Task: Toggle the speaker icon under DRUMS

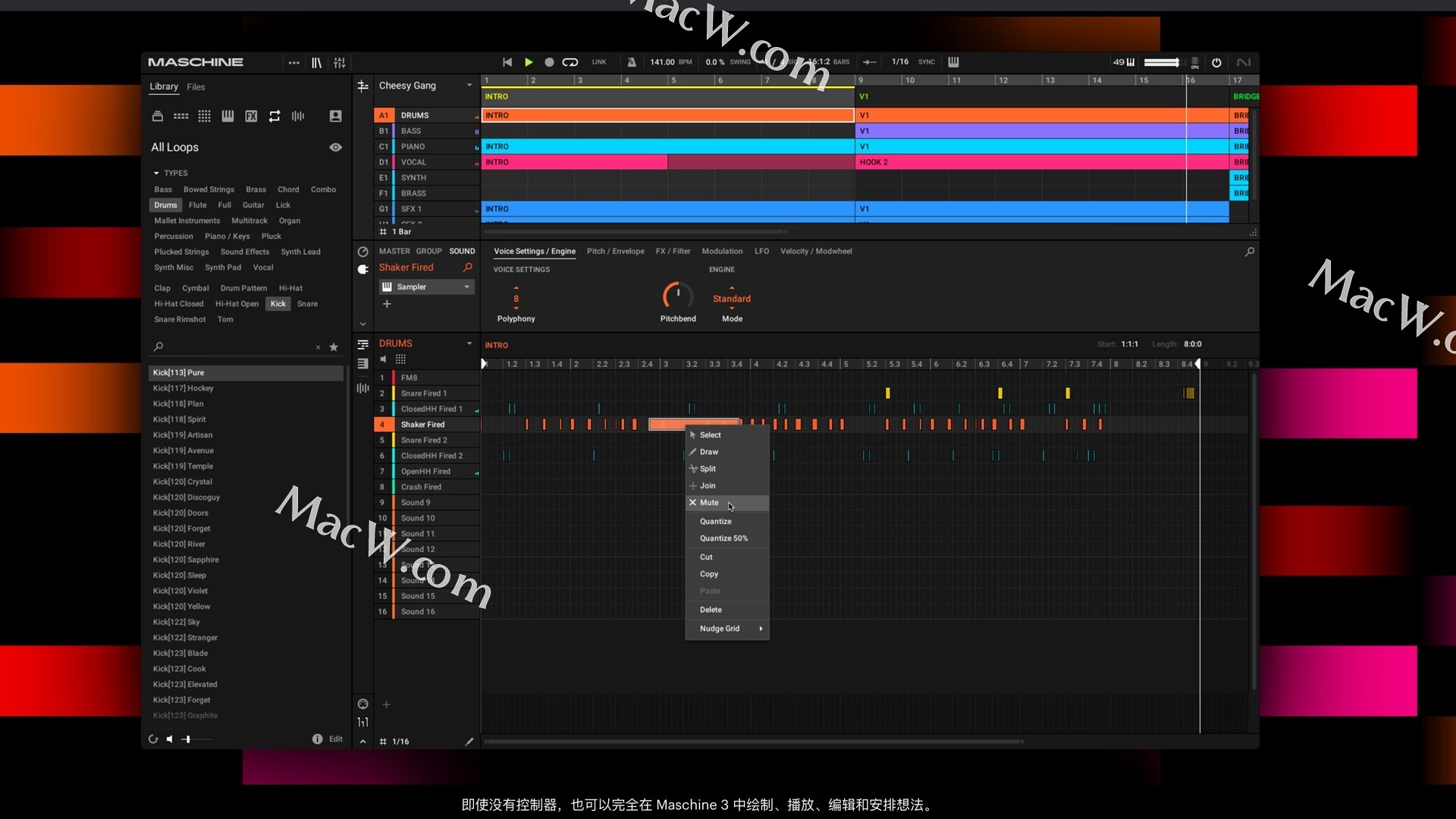Action: click(x=383, y=359)
